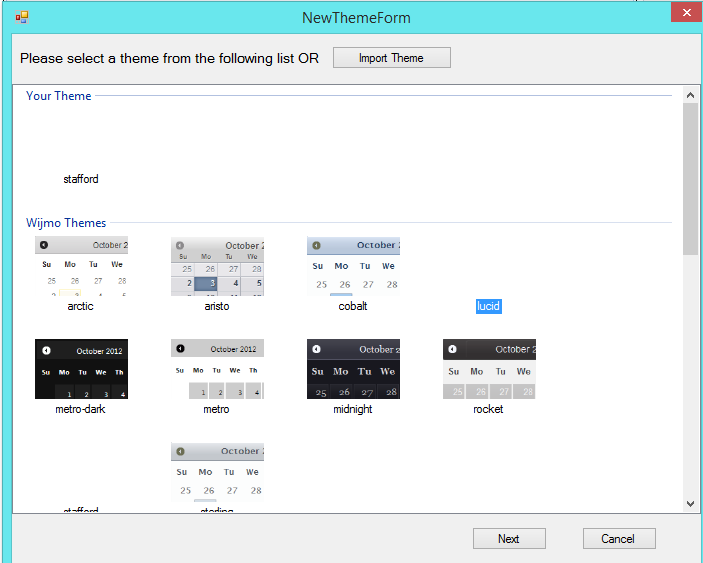Click the cobalt theme name label
703x563 pixels.
pos(352,306)
